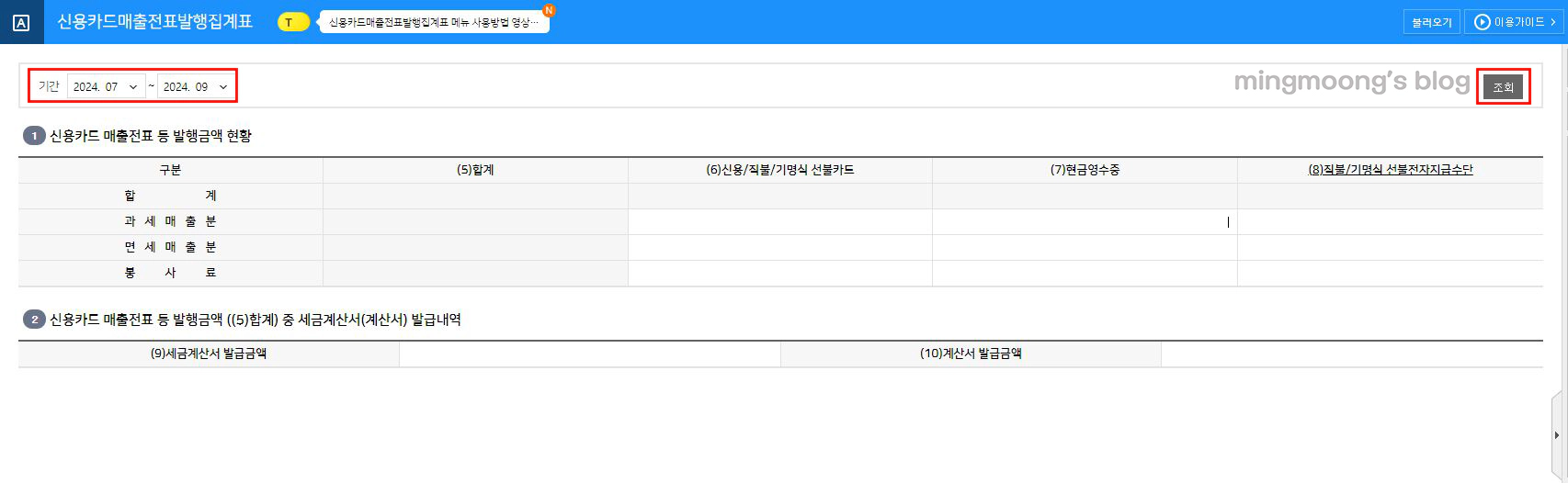Image resolution: width=1568 pixels, height=483 pixels.
Task: Click the 기간 label
Action: [49, 86]
